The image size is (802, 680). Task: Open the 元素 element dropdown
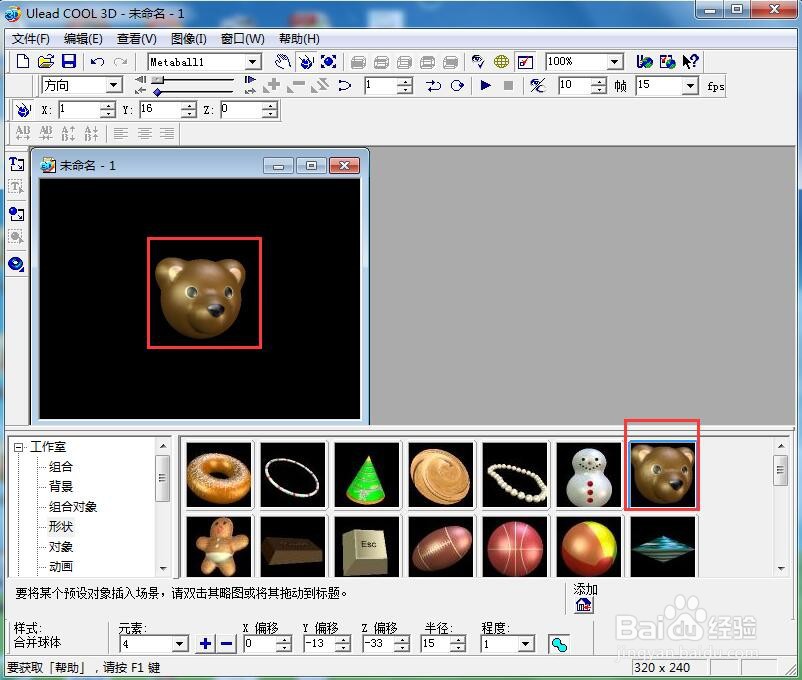180,644
